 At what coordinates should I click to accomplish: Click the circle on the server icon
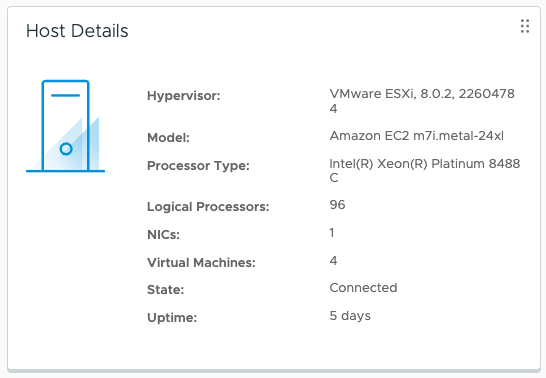66,149
